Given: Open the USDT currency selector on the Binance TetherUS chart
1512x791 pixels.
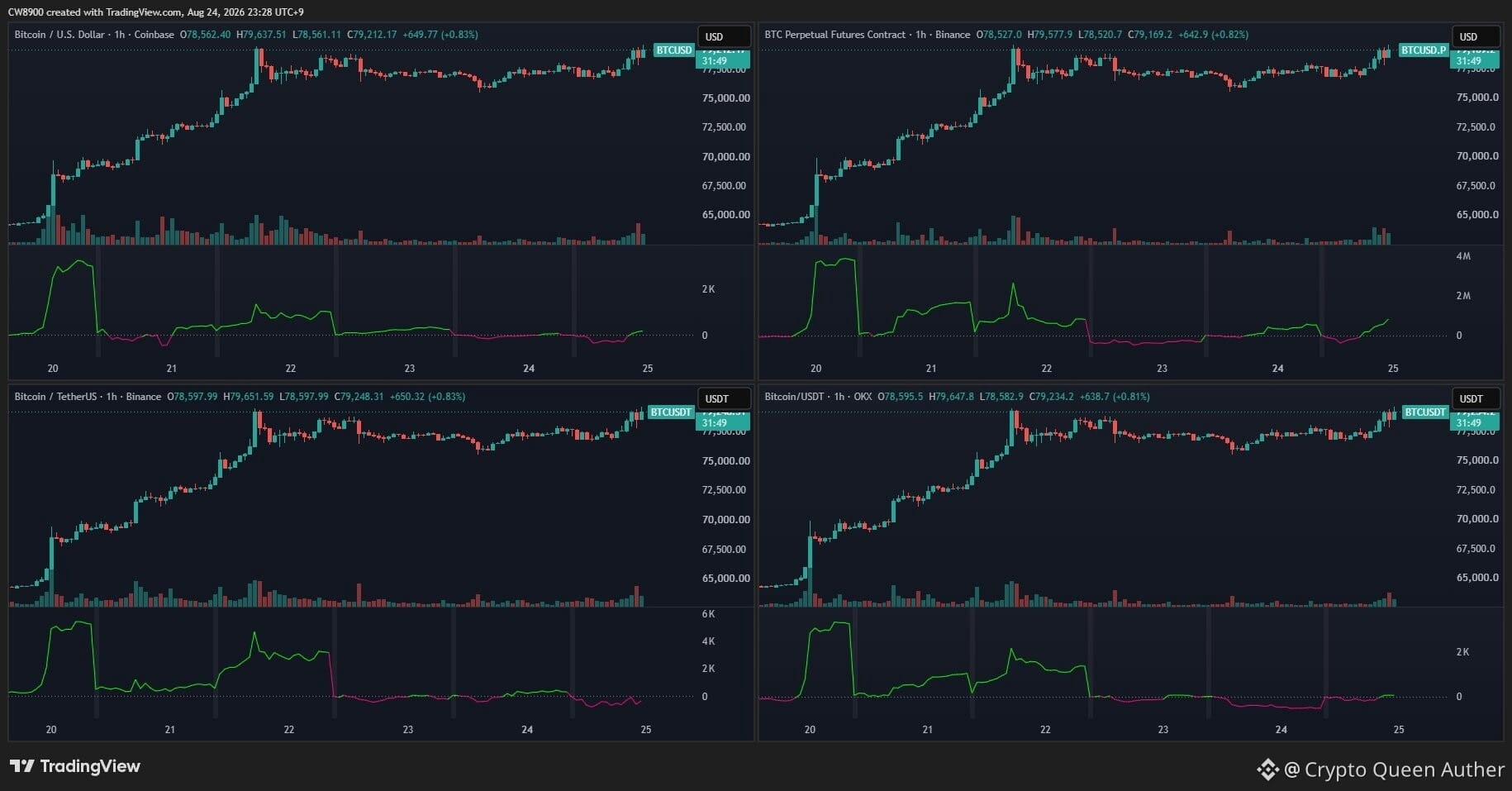Looking at the screenshot, I should (725, 398).
